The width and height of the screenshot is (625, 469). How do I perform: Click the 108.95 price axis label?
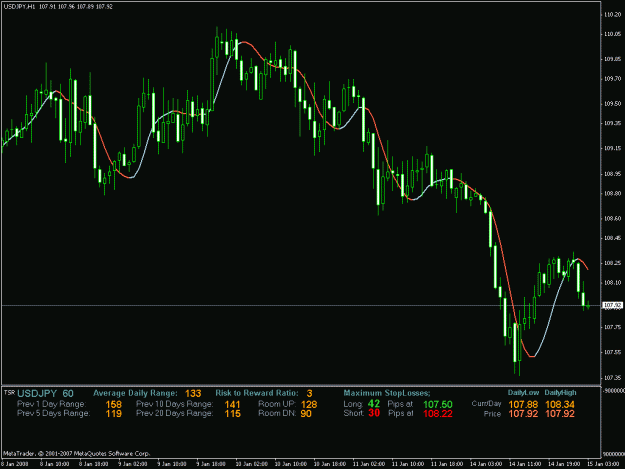(613, 174)
